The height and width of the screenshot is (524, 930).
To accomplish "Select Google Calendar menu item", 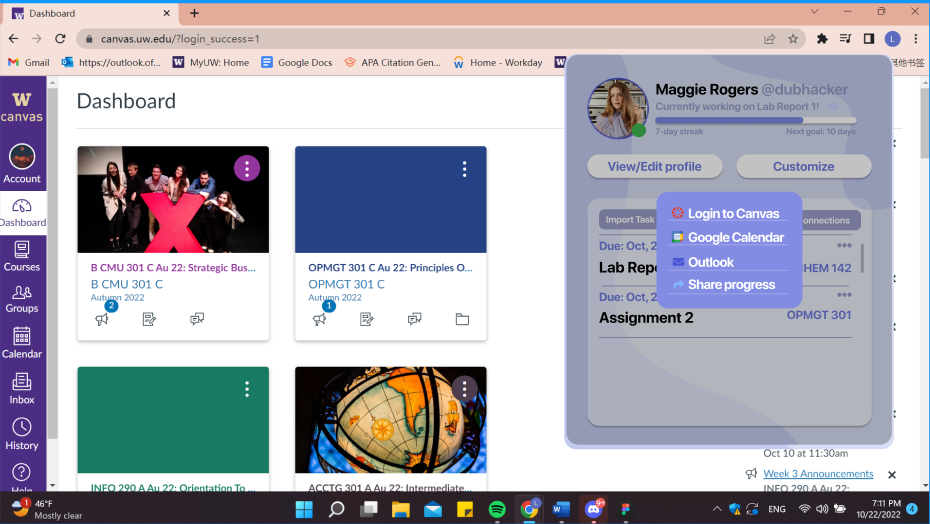I will (728, 237).
